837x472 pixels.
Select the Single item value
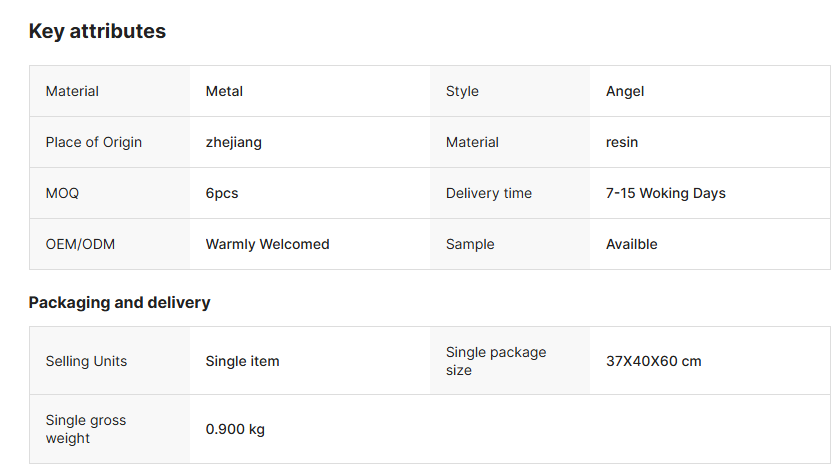click(x=243, y=361)
